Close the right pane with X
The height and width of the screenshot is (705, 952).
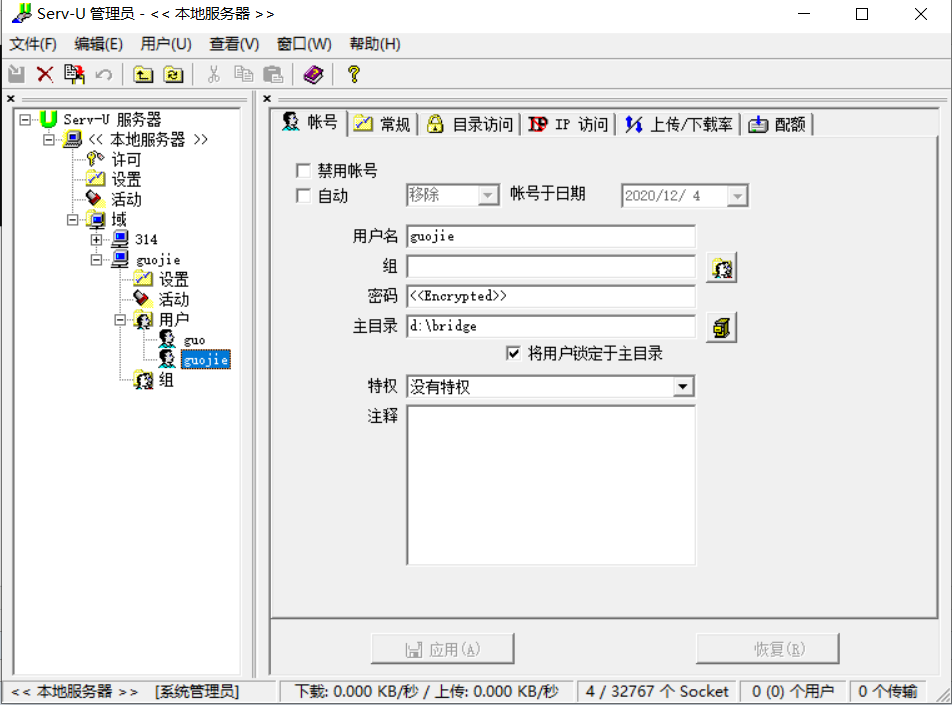coord(267,98)
